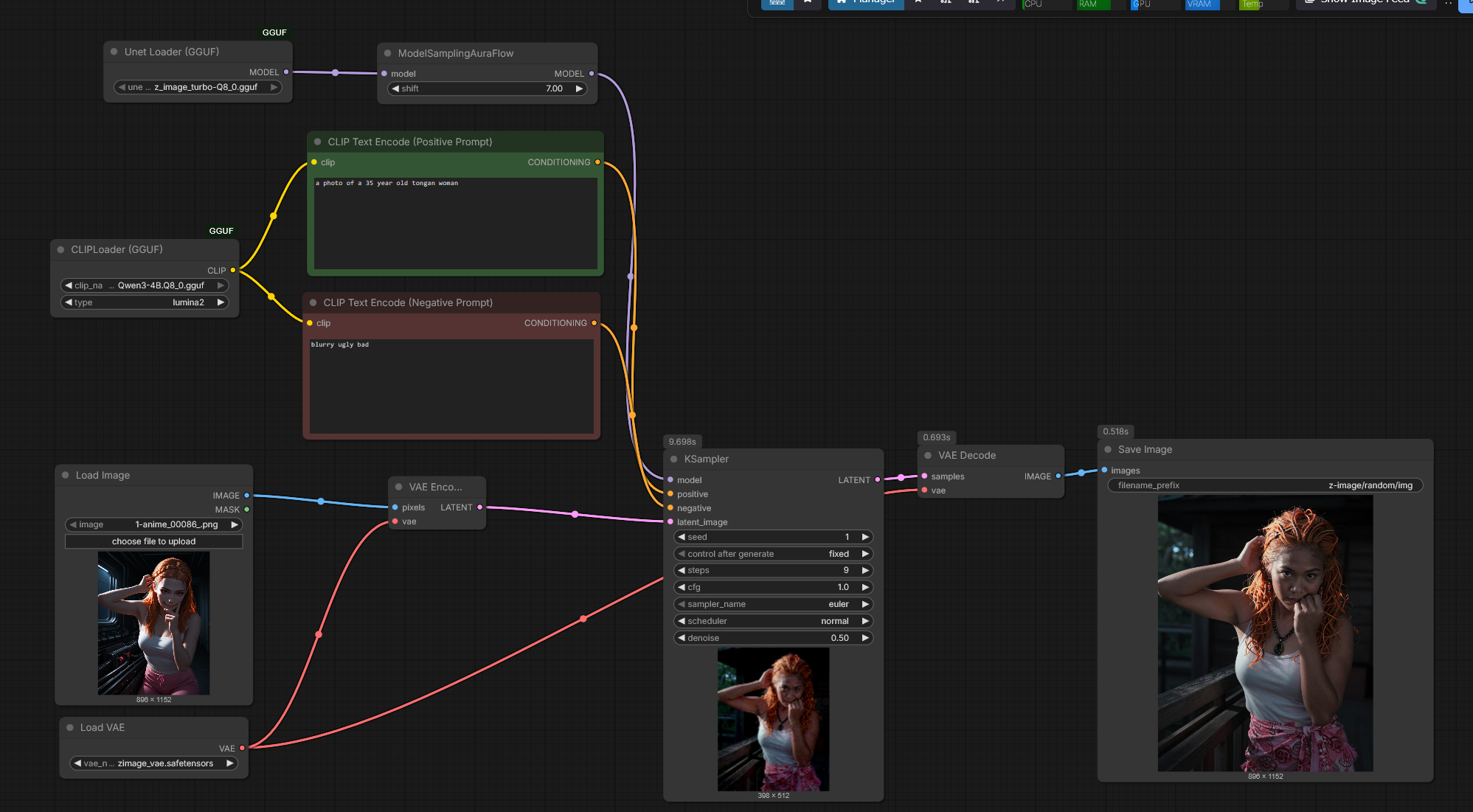Click the right arrow to increase seed
The height and width of the screenshot is (812, 1473).
coord(865,537)
